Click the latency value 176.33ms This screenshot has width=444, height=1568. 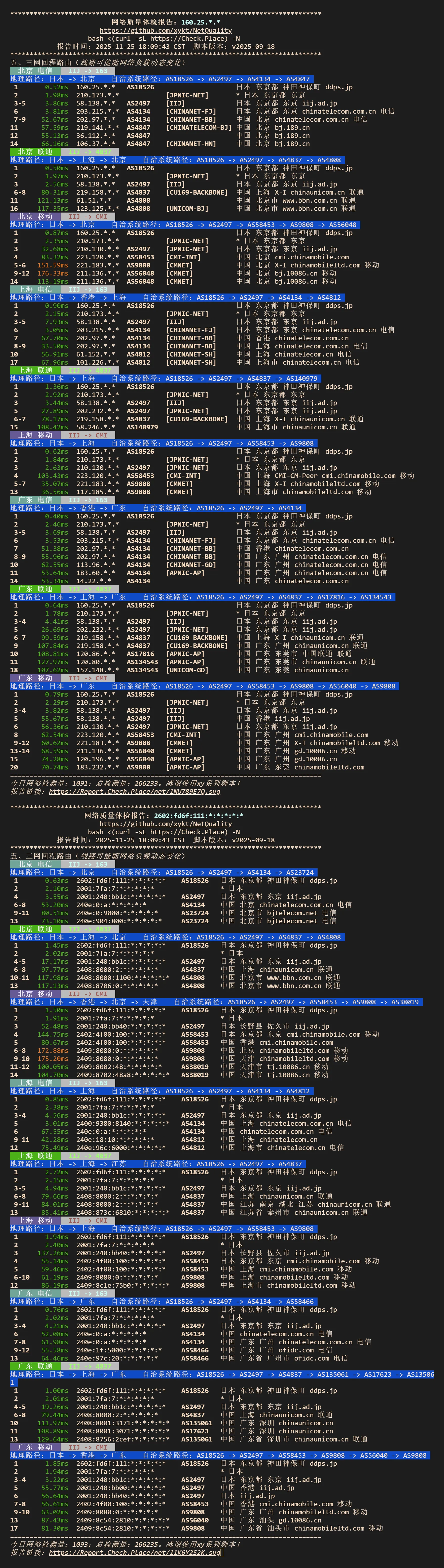[x=53, y=273]
